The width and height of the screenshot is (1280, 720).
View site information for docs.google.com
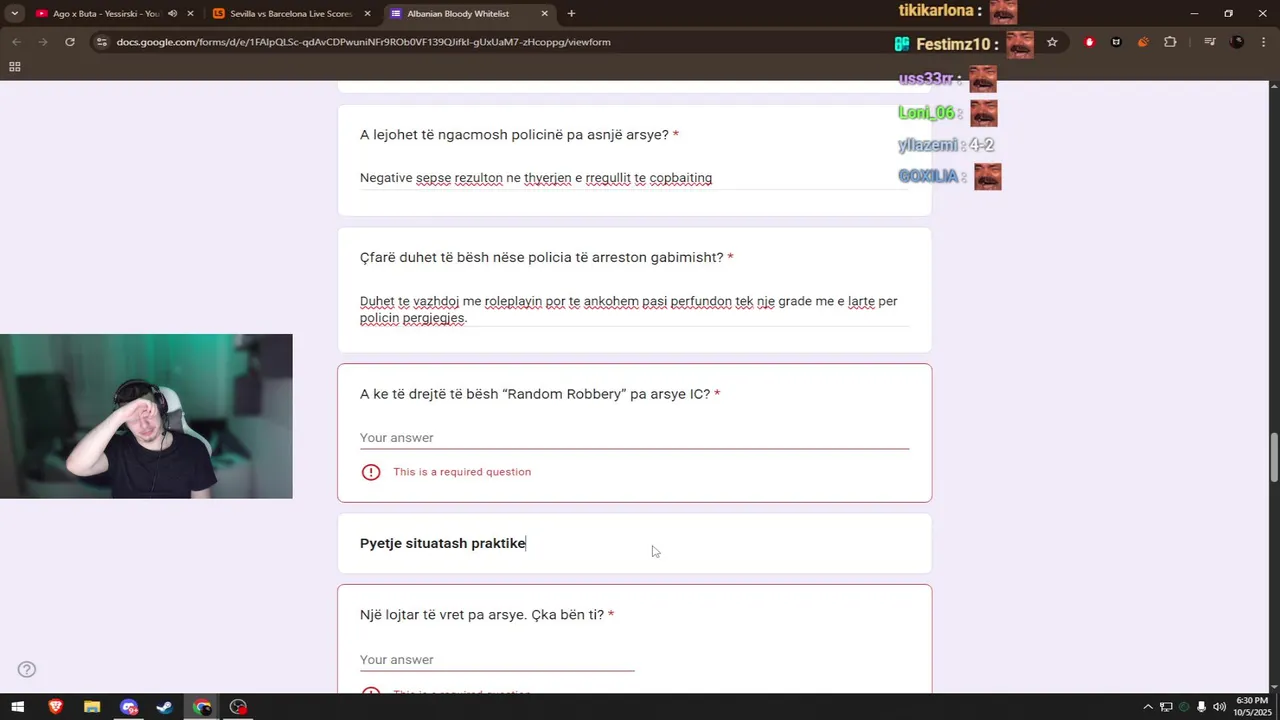point(100,42)
